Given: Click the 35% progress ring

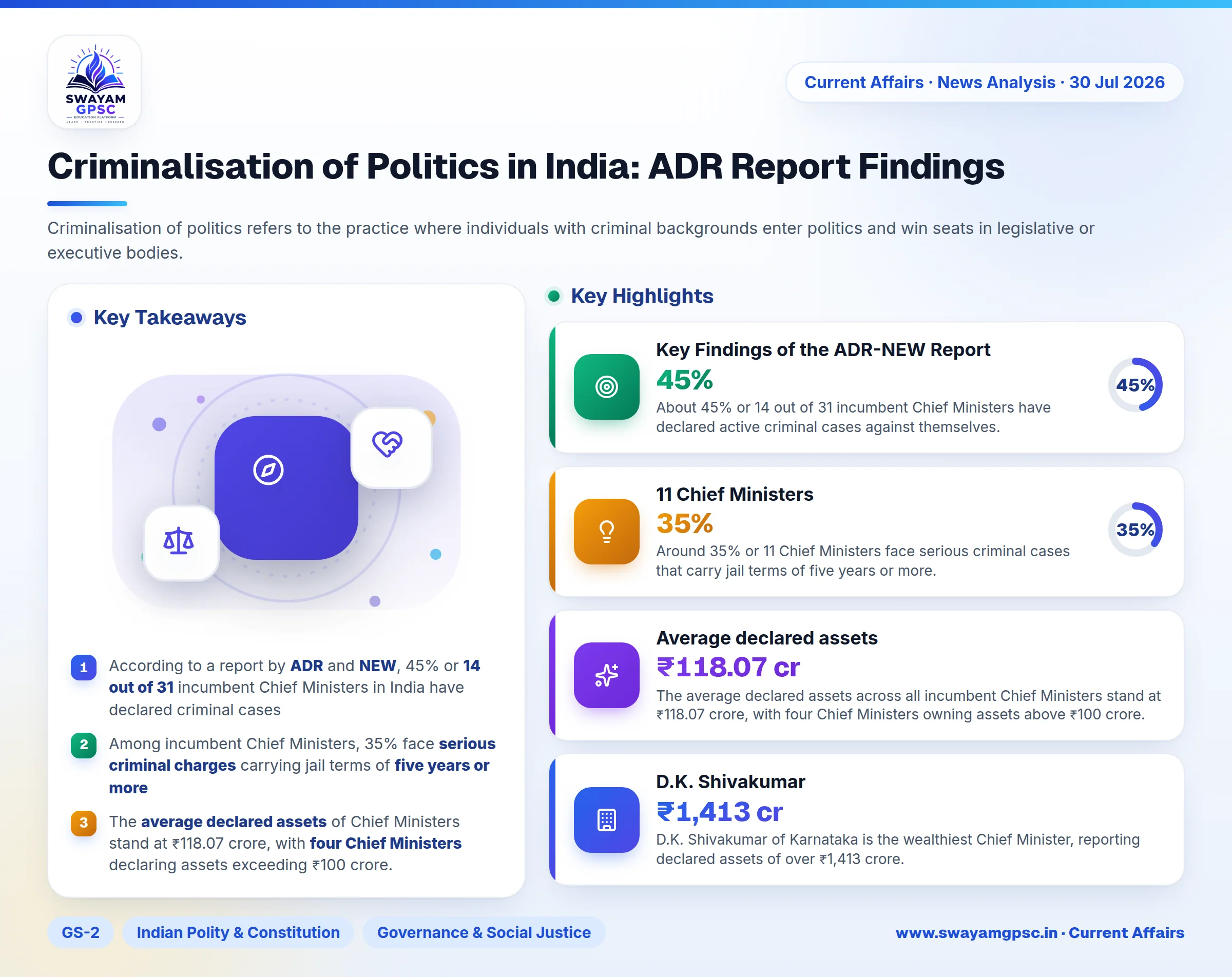Looking at the screenshot, I should click(1135, 530).
